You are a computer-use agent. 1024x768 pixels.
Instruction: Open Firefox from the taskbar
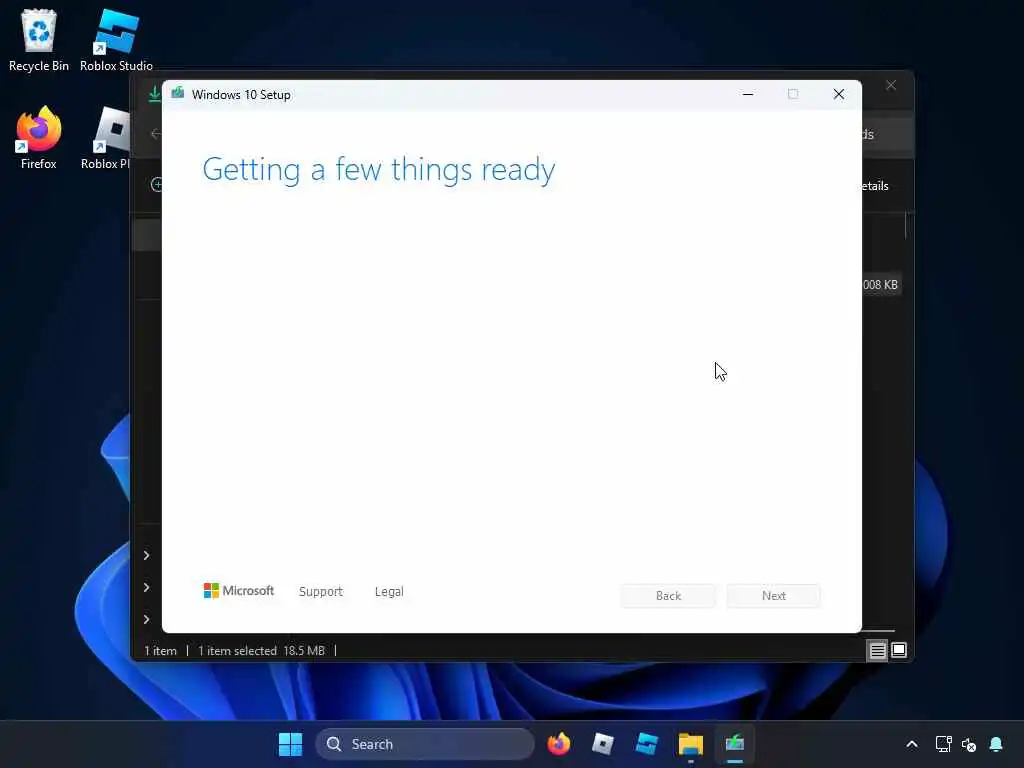558,744
